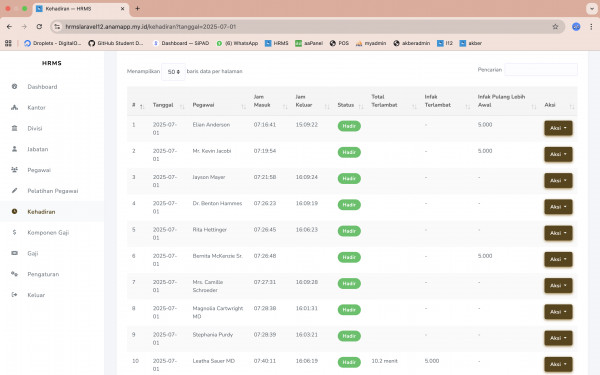Image resolution: width=600 pixels, height=375 pixels.
Task: Click the Pegawai group icon
Action: [x=15, y=170]
